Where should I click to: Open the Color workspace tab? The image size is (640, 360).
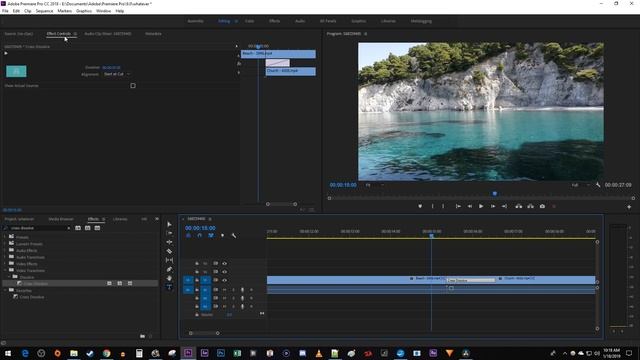click(249, 21)
